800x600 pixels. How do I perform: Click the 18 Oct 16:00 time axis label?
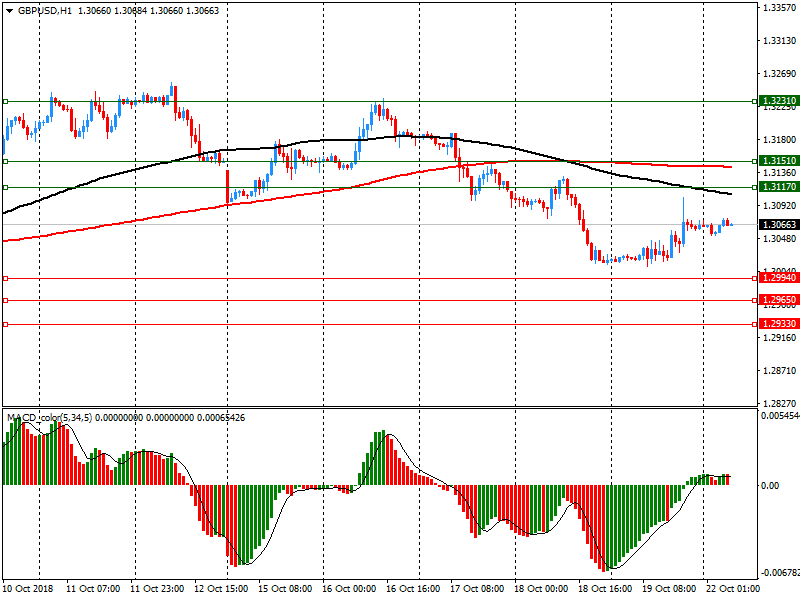coord(603,589)
